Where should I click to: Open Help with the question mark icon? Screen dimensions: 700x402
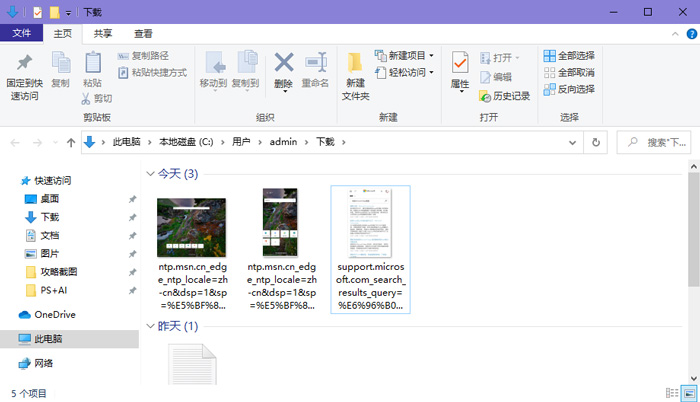pyautogui.click(x=692, y=34)
